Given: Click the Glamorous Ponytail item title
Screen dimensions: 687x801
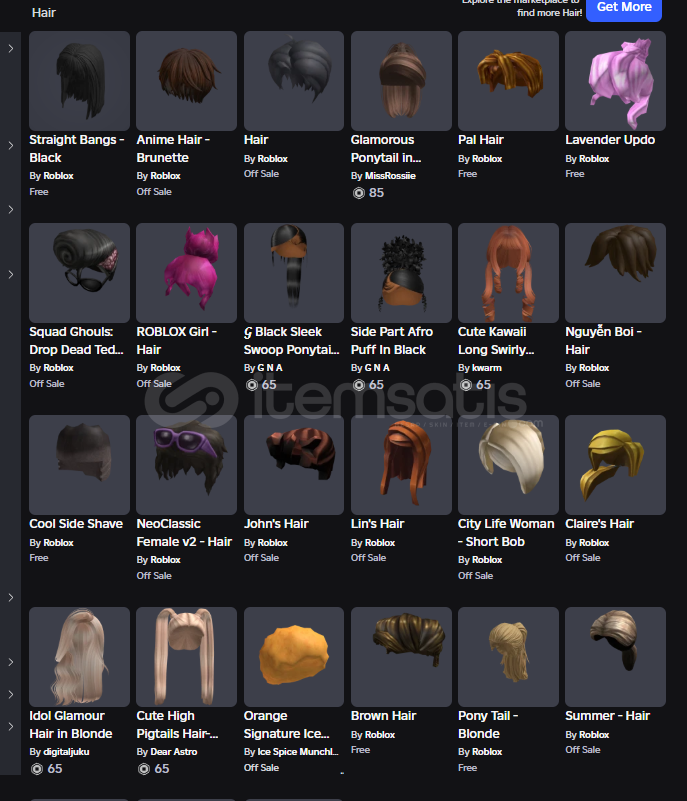Looking at the screenshot, I should tap(386, 149).
